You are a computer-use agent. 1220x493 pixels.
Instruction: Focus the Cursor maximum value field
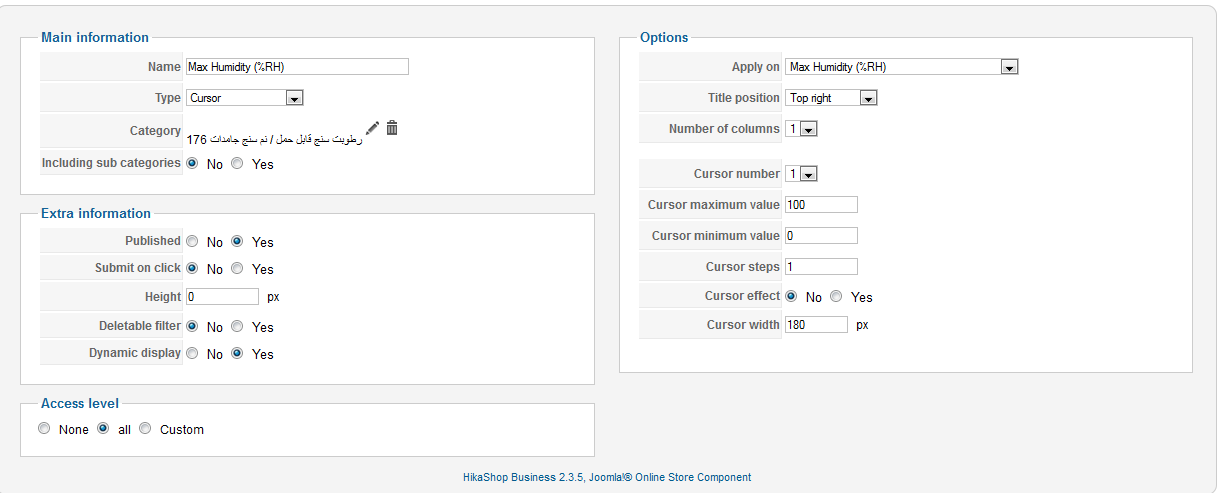(x=821, y=205)
